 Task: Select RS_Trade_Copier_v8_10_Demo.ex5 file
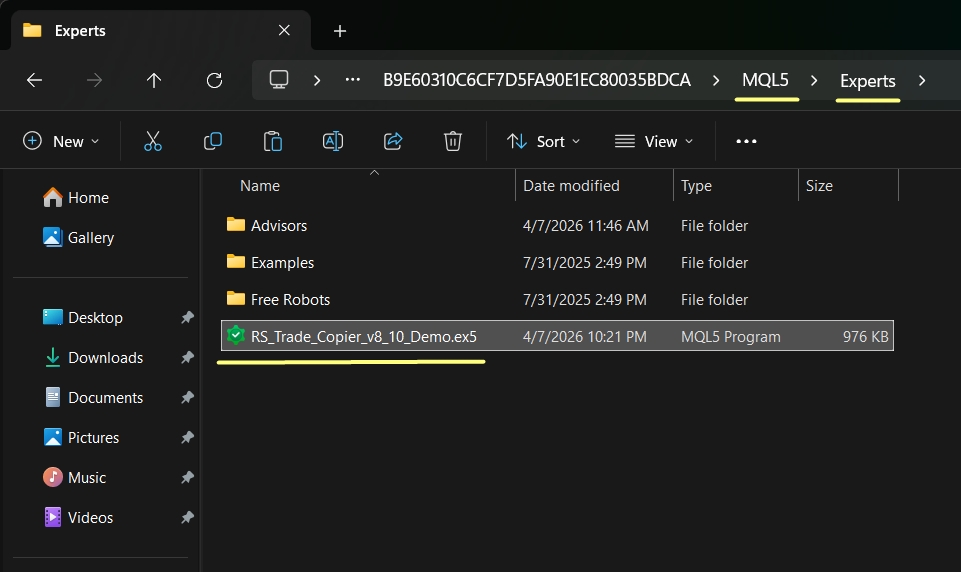tap(557, 336)
